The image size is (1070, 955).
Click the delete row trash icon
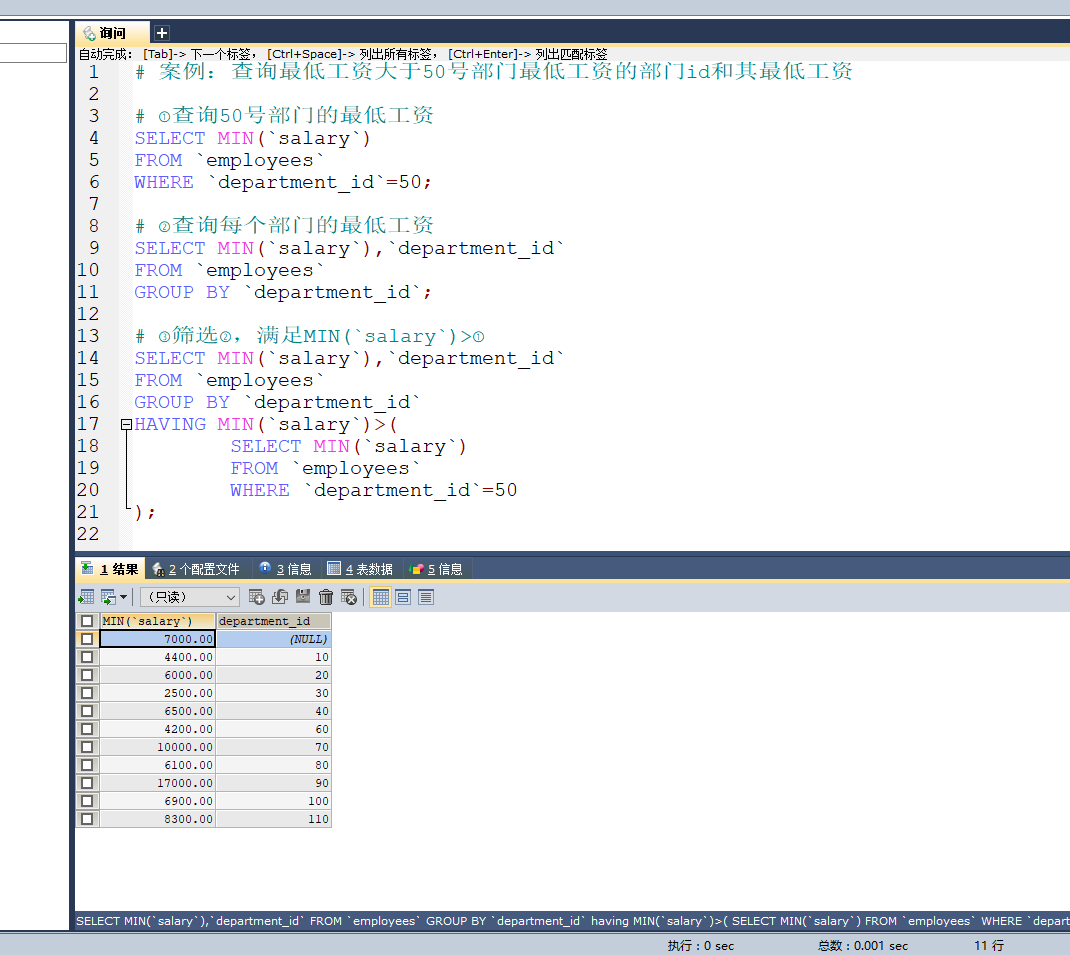(326, 597)
